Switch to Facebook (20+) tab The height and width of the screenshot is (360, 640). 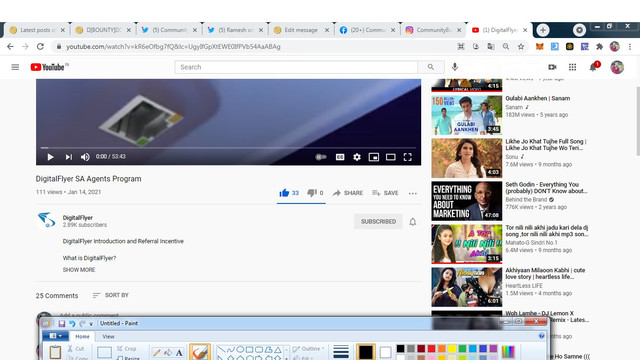[x=367, y=30]
